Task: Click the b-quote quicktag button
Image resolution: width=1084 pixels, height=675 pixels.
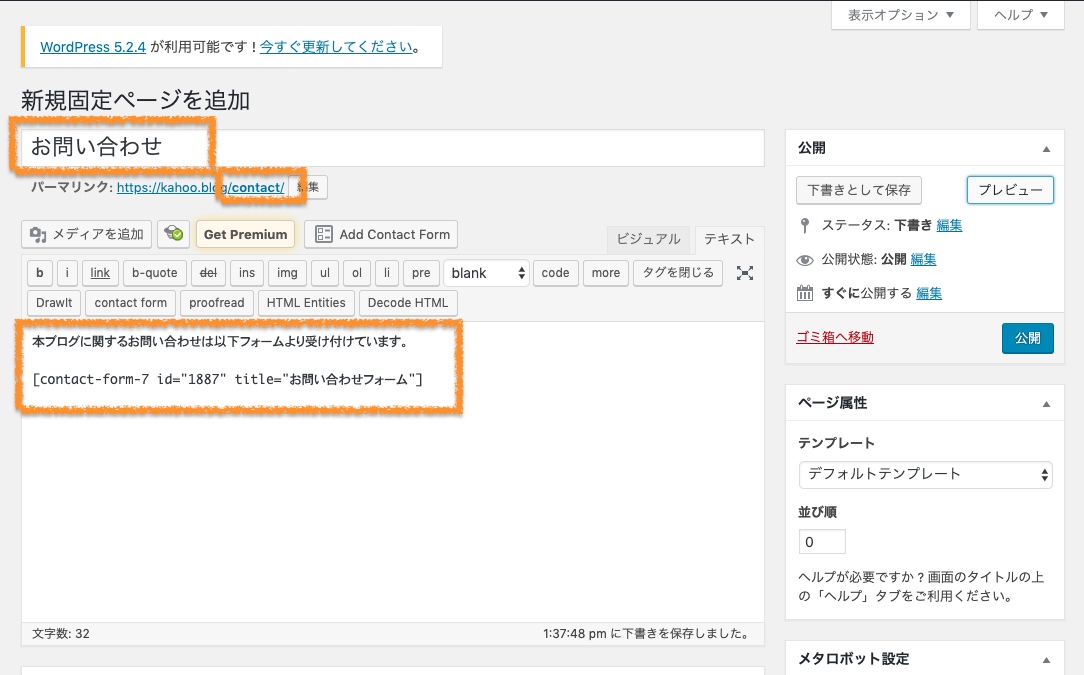Action: click(x=154, y=273)
